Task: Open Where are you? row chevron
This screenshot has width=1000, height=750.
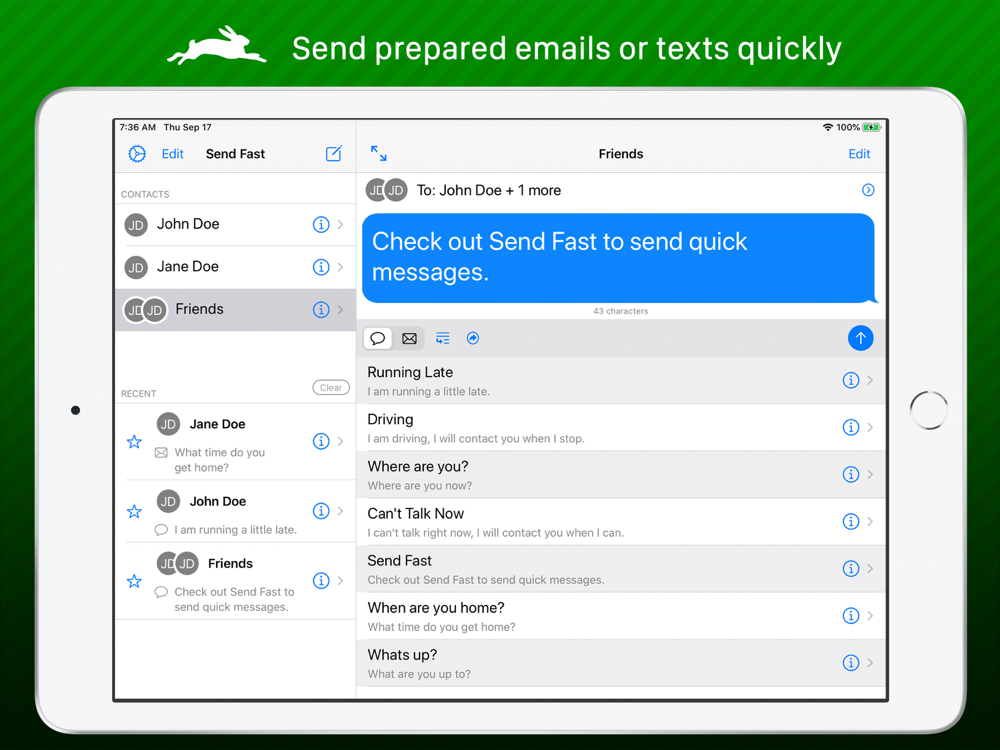Action: tap(871, 474)
